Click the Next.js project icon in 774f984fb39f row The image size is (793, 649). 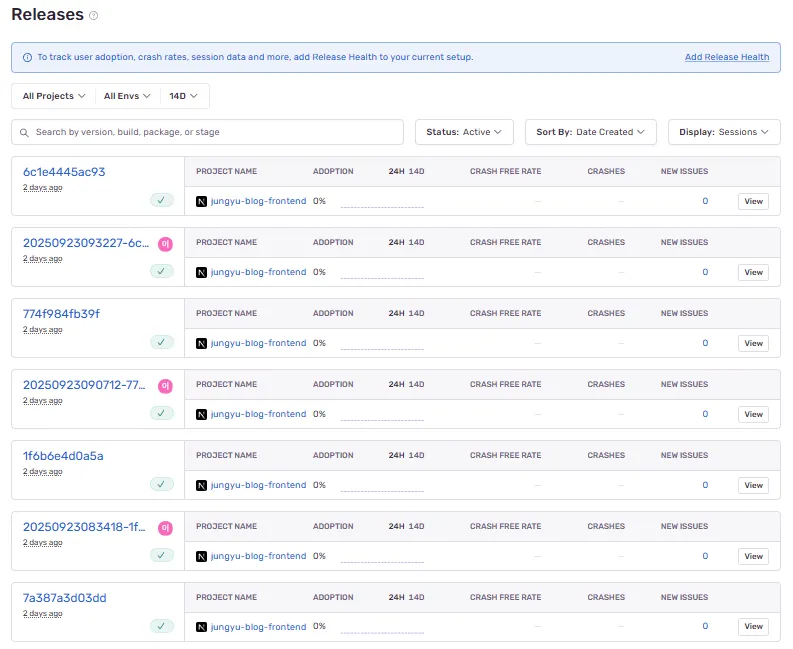pos(202,343)
